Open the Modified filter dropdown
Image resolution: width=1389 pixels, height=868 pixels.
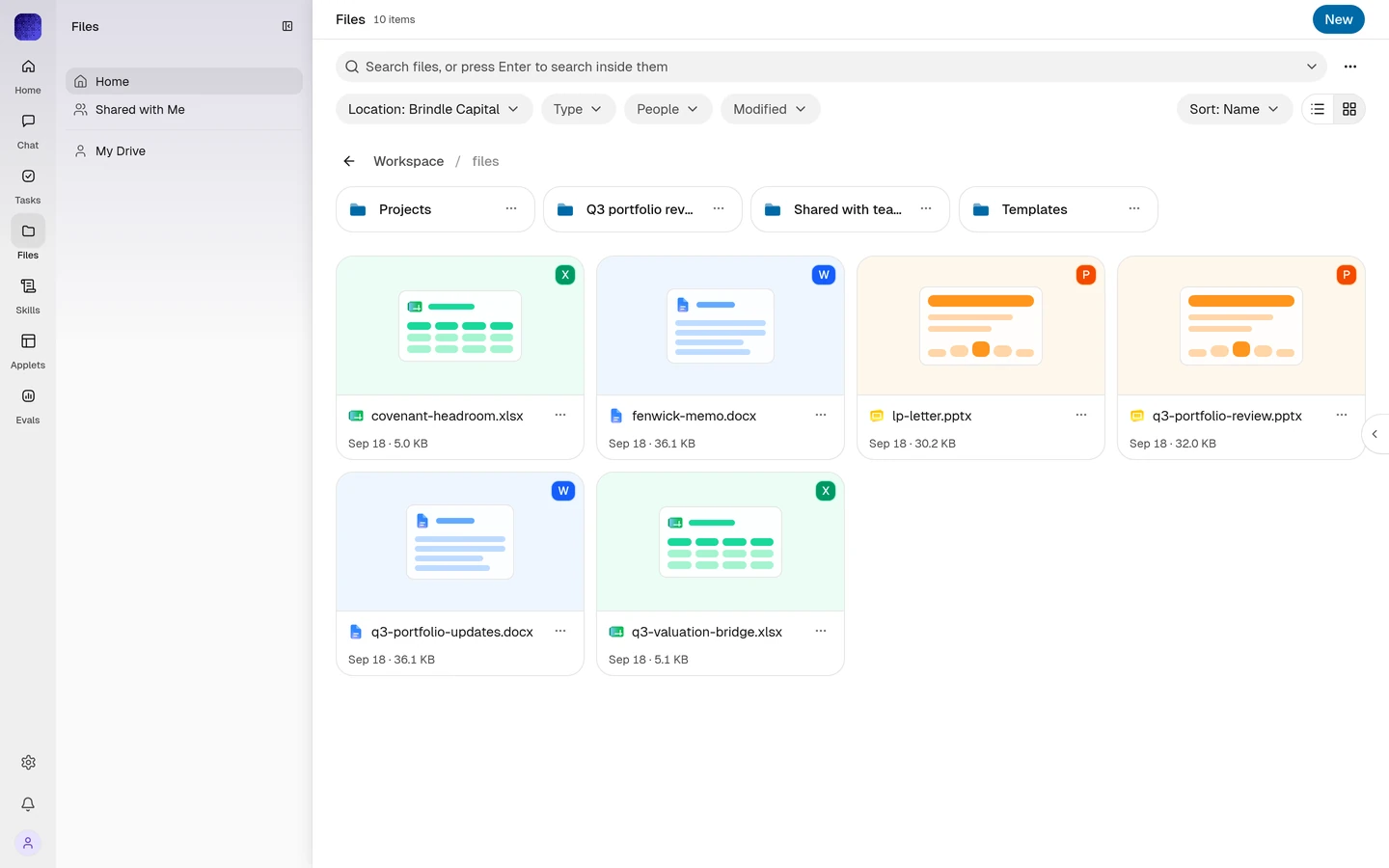pyautogui.click(x=770, y=109)
